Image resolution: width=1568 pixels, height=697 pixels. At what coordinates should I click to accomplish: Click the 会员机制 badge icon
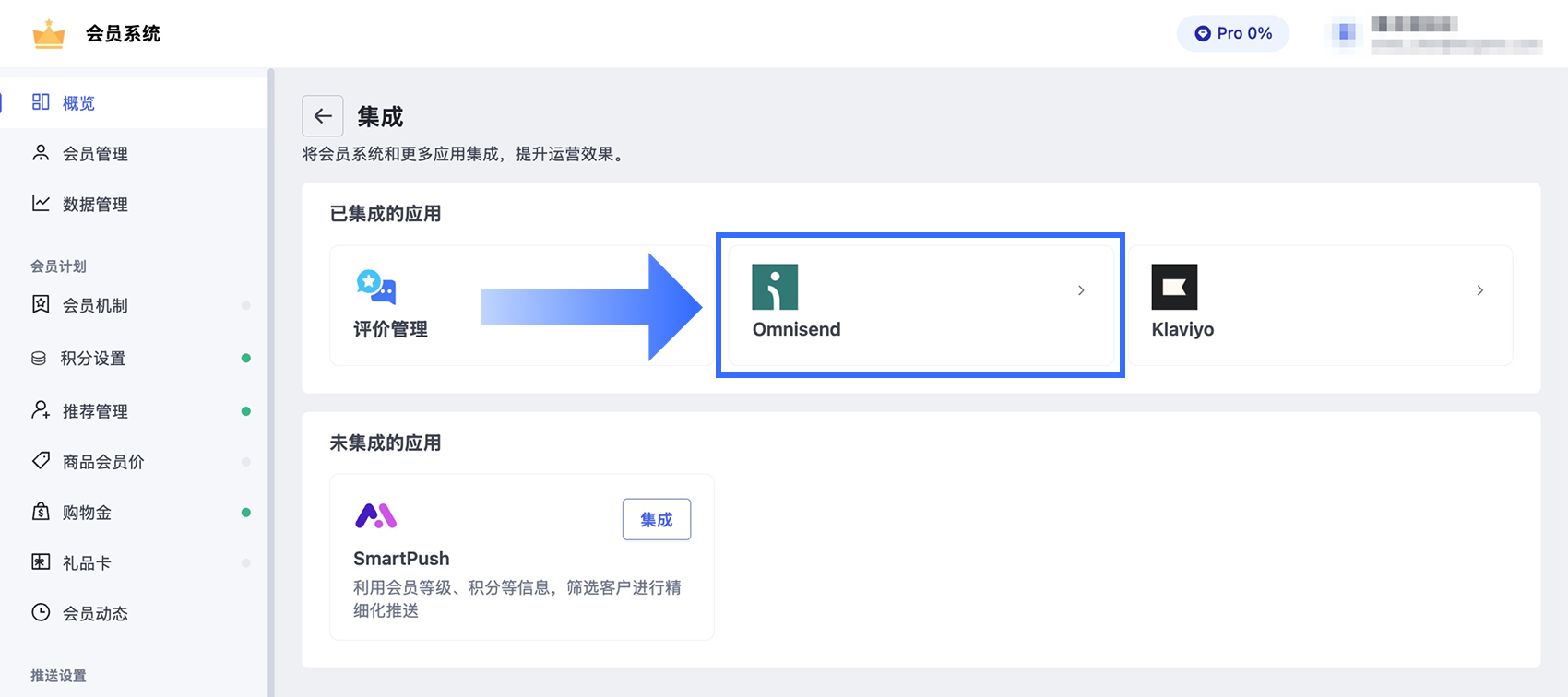41,304
